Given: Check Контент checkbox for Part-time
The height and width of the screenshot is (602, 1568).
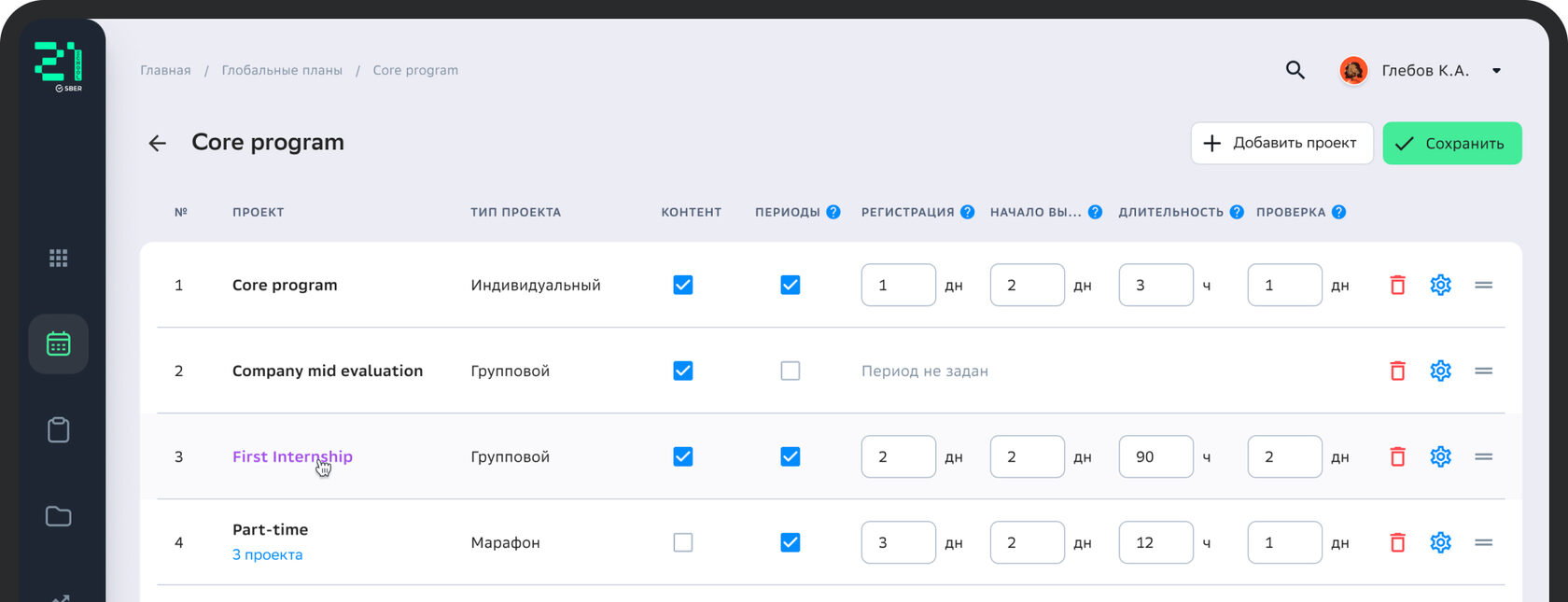Looking at the screenshot, I should click(683, 543).
